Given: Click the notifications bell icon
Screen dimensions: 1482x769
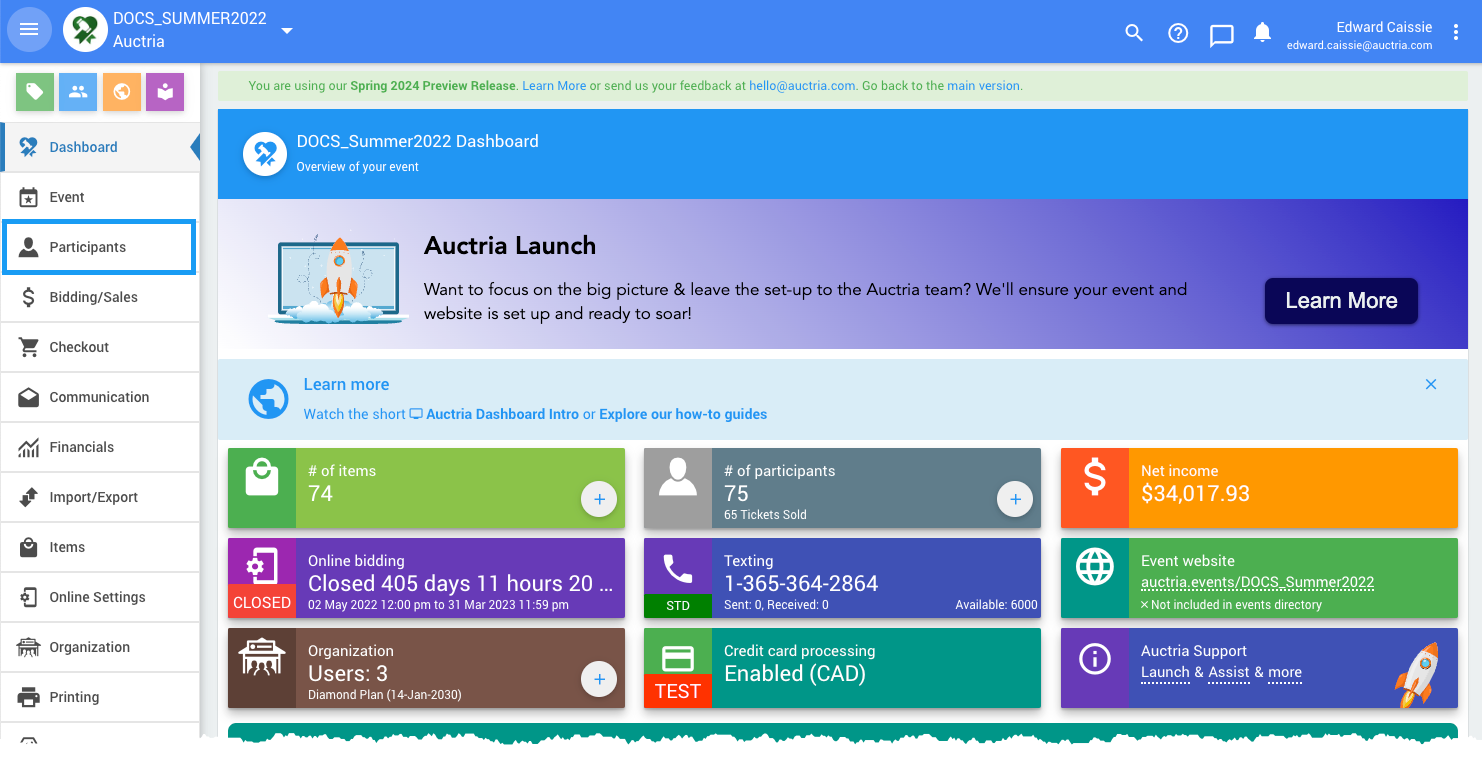Looking at the screenshot, I should point(1263,33).
